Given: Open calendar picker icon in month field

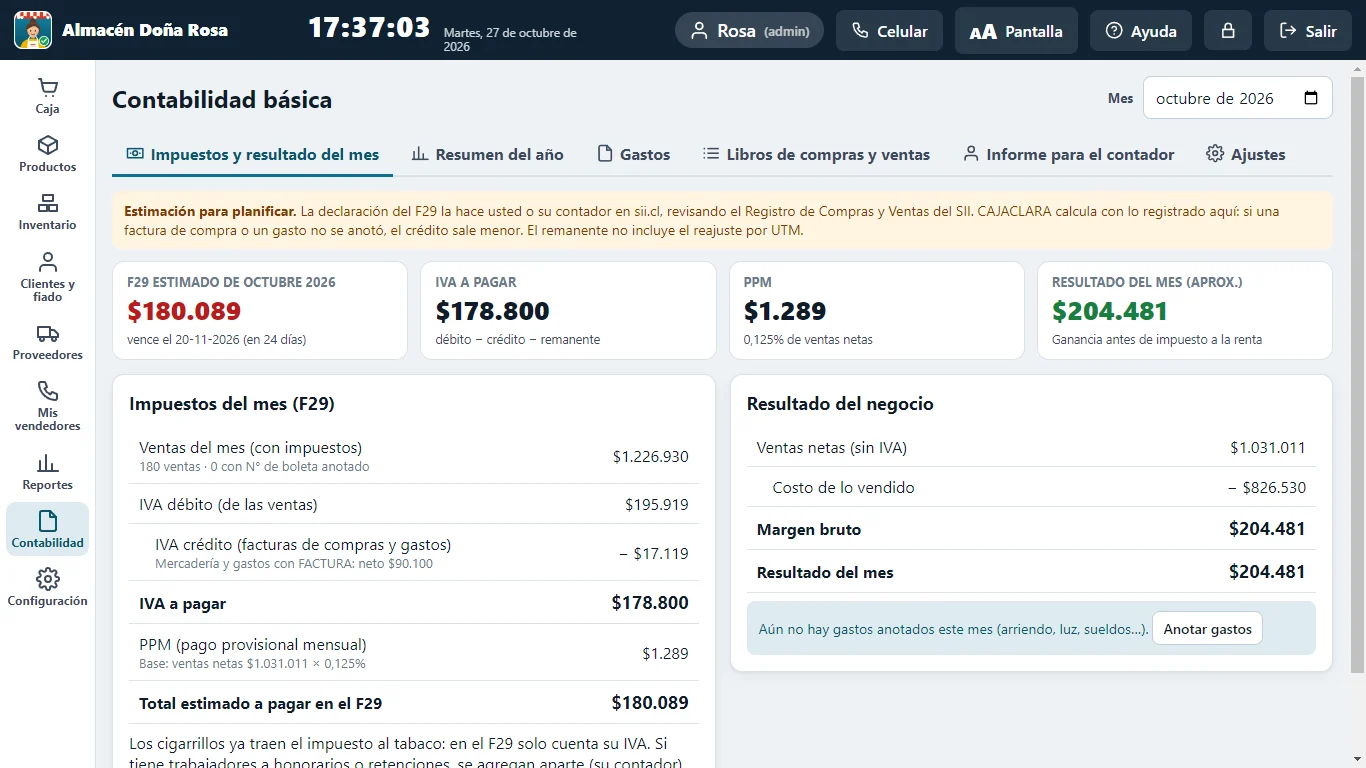Looking at the screenshot, I should (x=1311, y=98).
